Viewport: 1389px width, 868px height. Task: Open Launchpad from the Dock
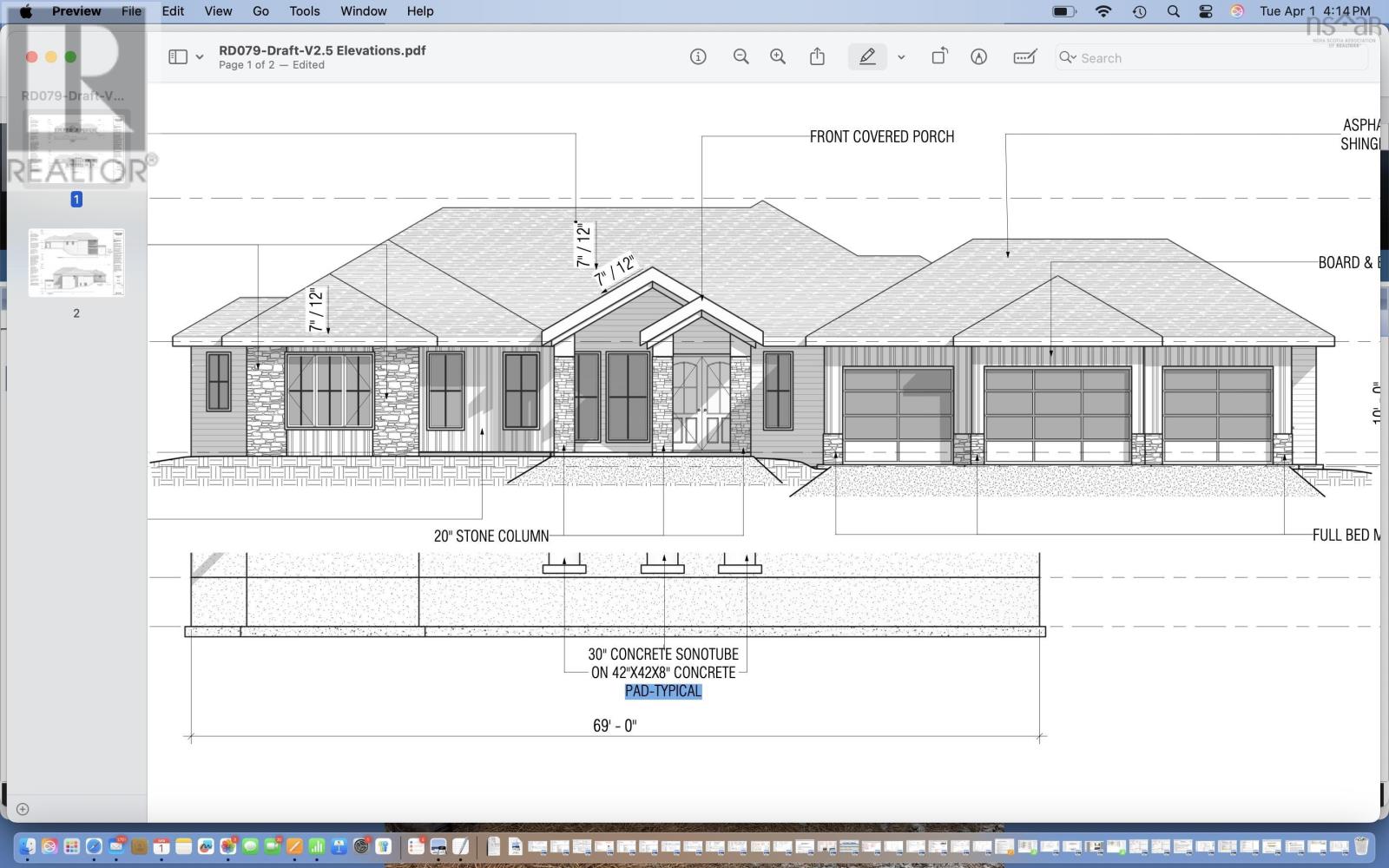click(x=72, y=845)
